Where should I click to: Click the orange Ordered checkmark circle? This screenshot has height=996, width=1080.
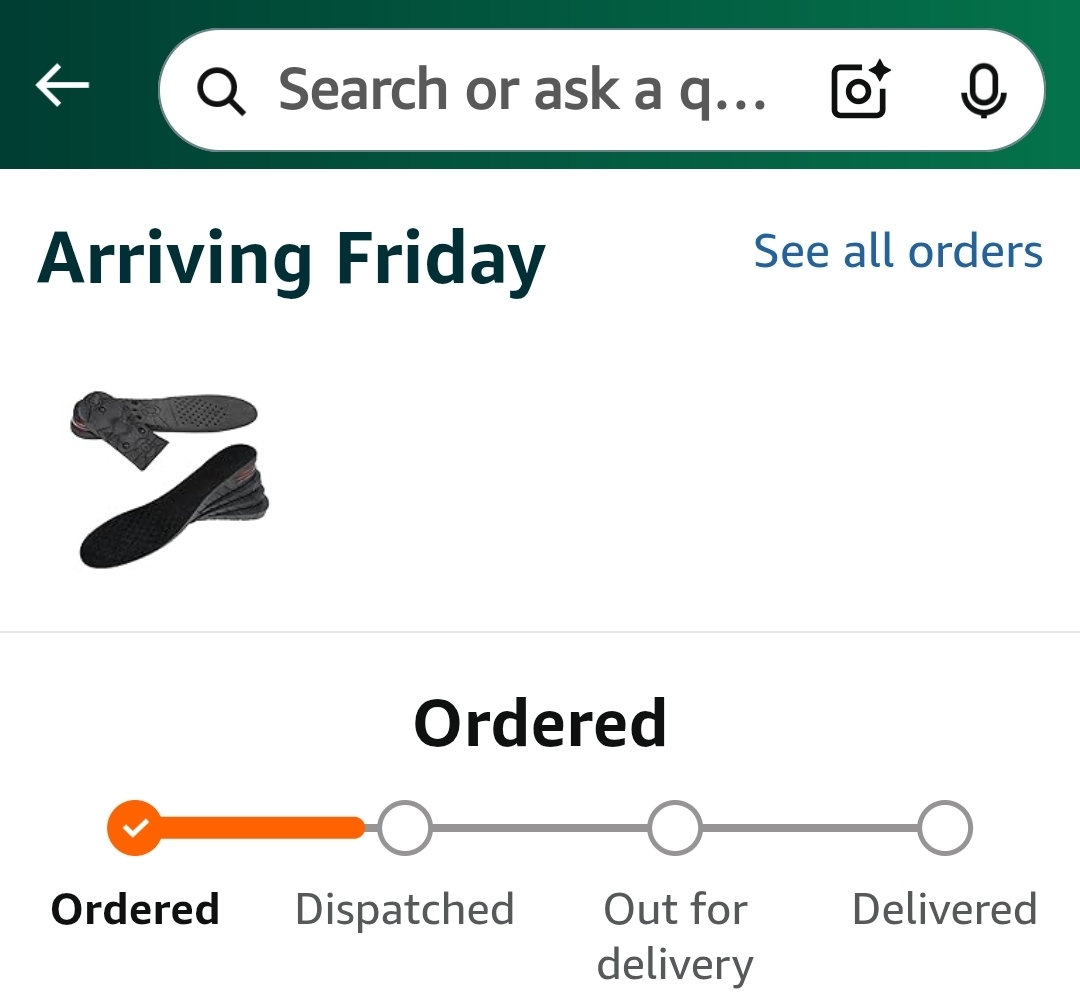click(134, 828)
